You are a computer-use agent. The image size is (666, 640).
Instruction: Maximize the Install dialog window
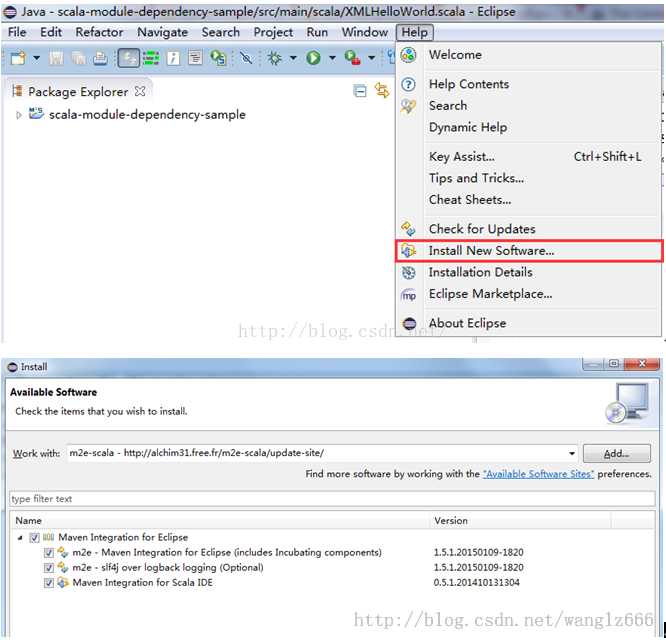pyautogui.click(x=614, y=364)
